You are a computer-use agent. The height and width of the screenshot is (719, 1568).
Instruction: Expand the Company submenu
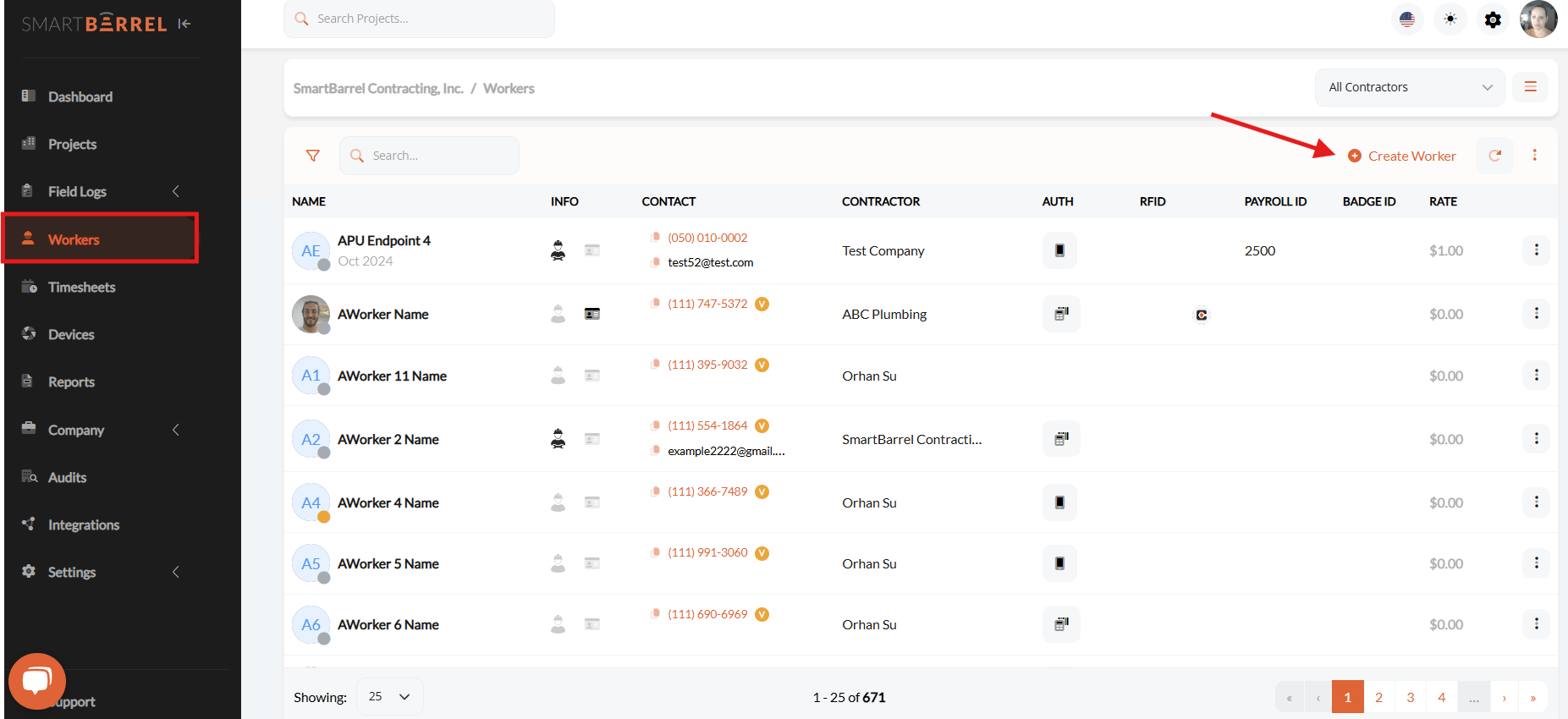(175, 430)
